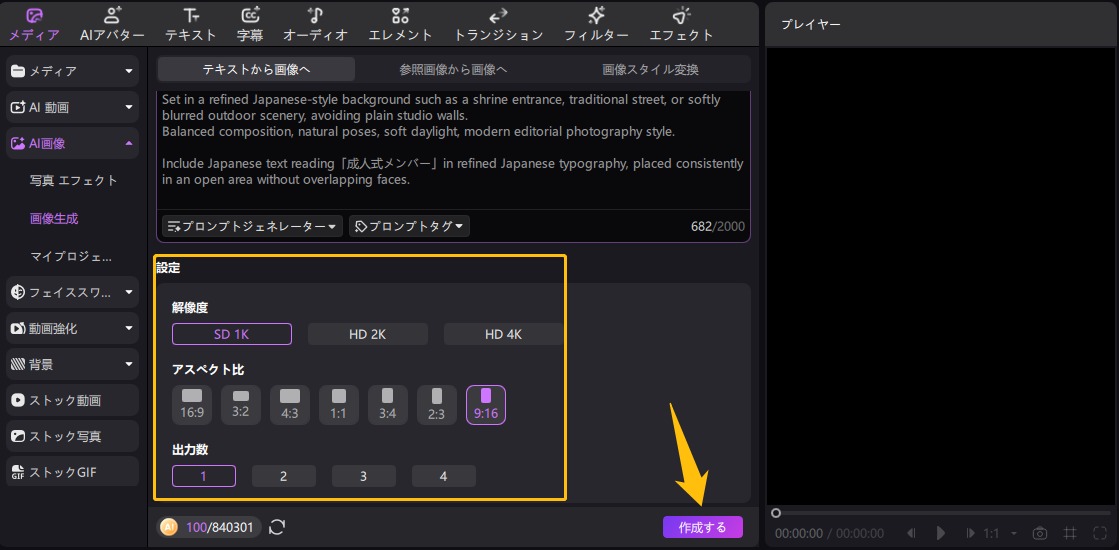This screenshot has height=550, width=1119.
Task: Open the オーディオ toolbar tab
Action: [315, 24]
